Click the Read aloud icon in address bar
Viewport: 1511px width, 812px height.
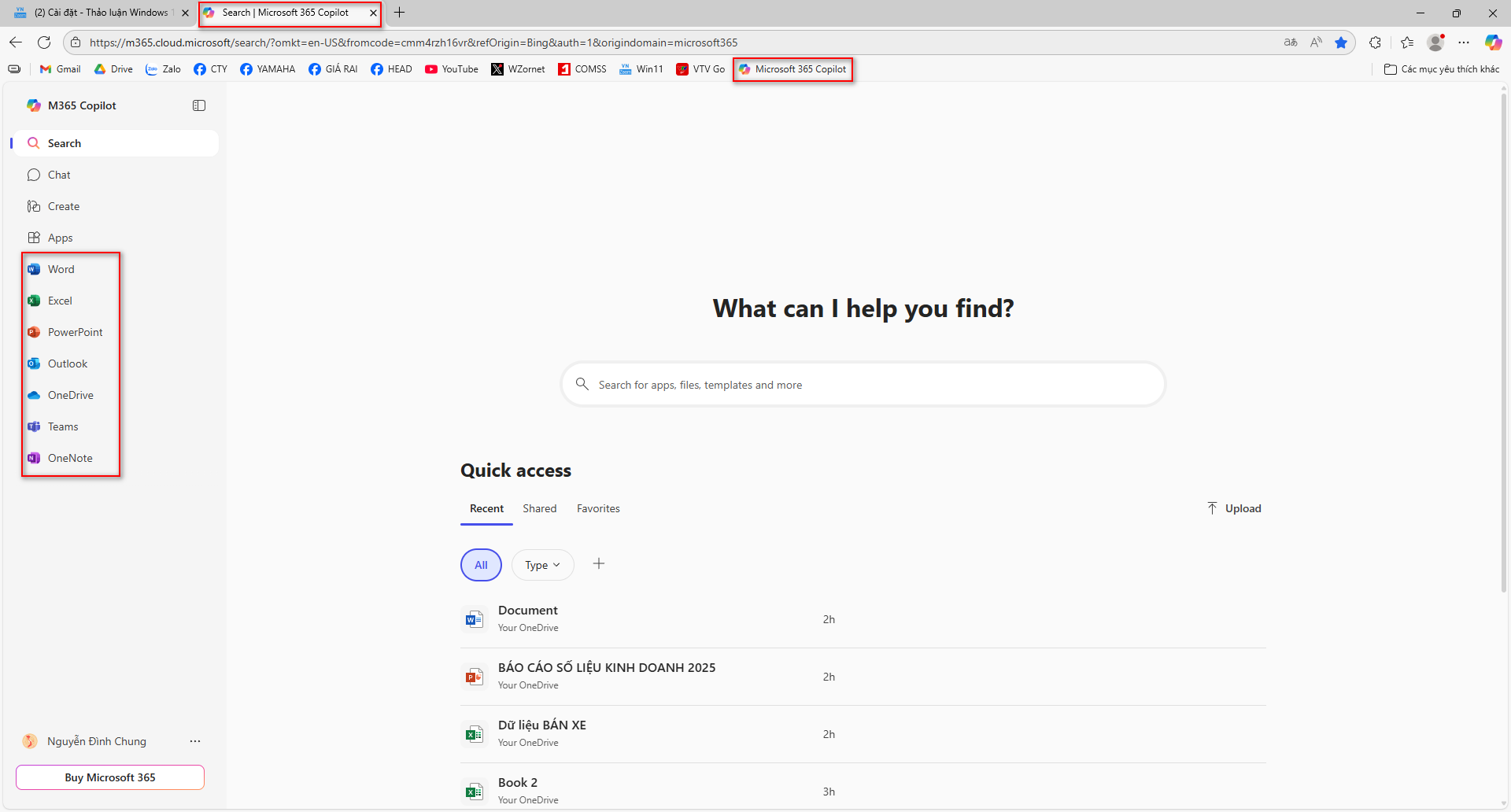[x=1316, y=42]
